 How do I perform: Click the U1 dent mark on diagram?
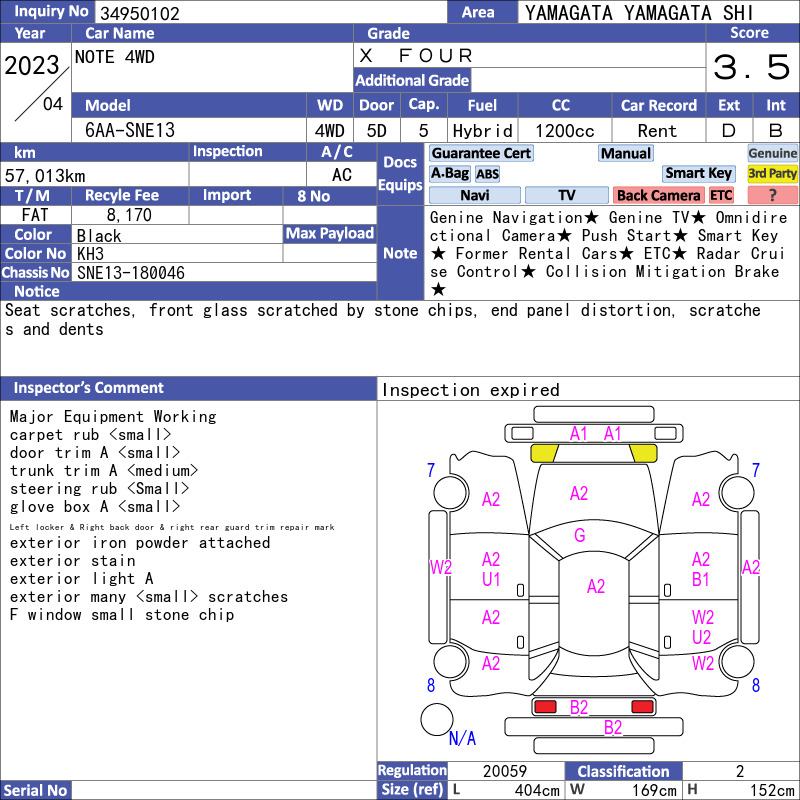(491, 580)
